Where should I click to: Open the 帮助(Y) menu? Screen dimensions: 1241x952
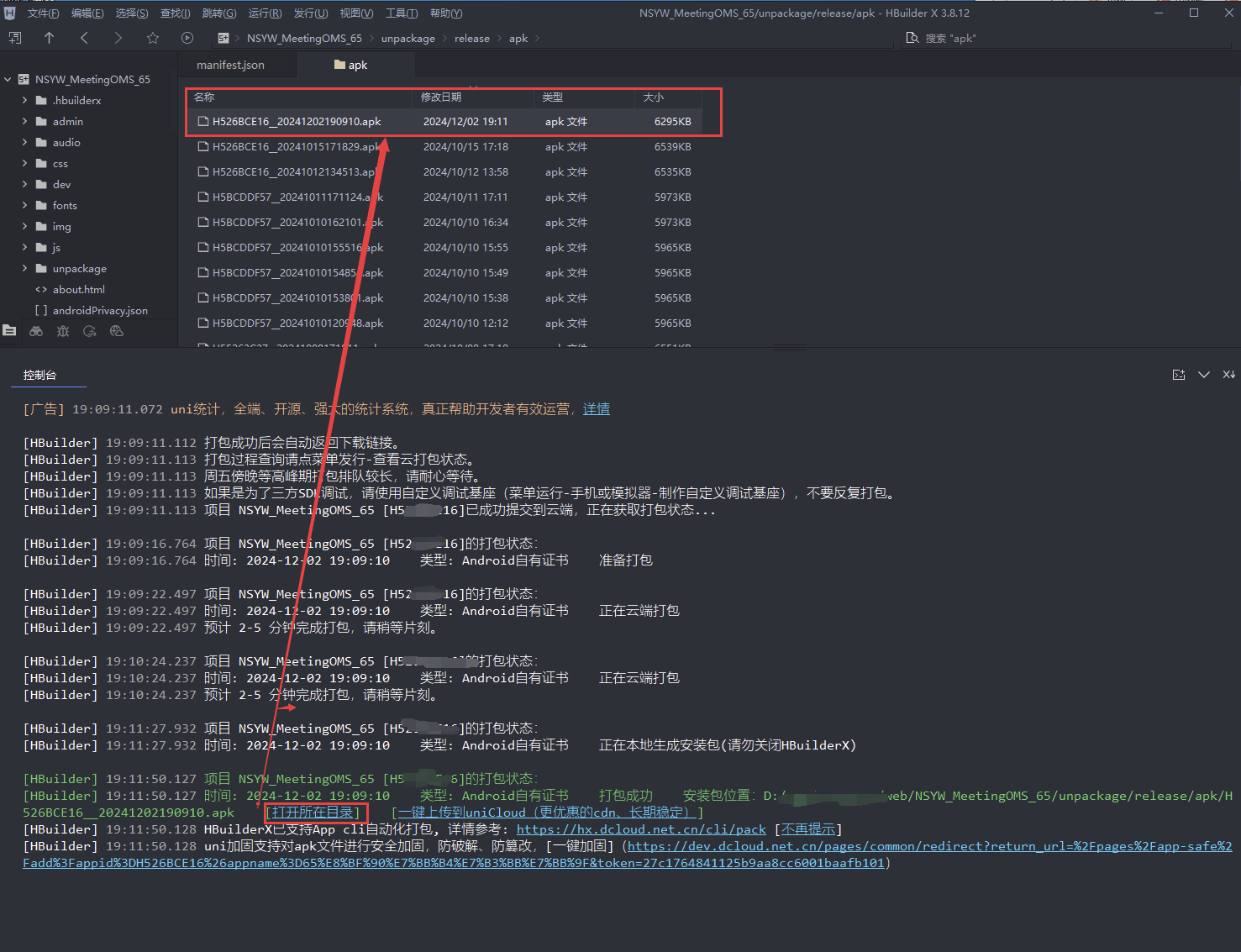coord(446,13)
